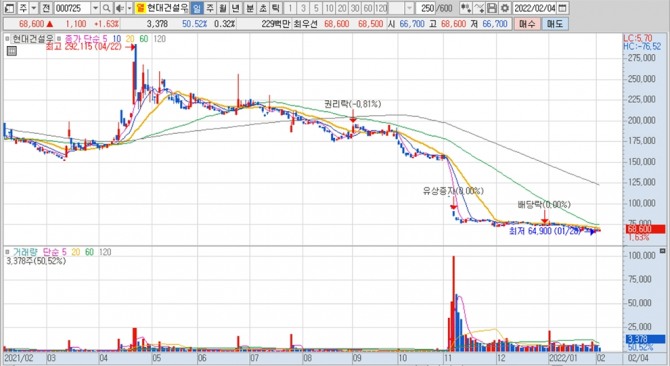Switch to the monthly 월 period
Viewport: 670px width, 366px height.
(223, 8)
